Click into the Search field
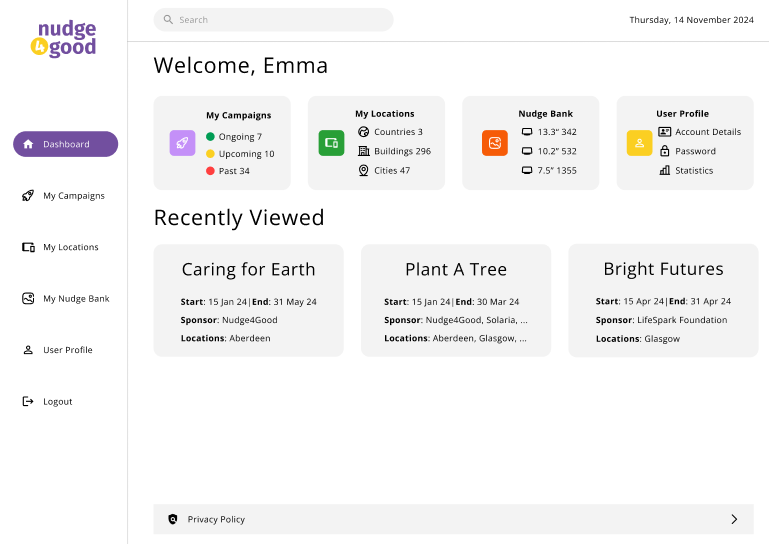 pos(280,20)
